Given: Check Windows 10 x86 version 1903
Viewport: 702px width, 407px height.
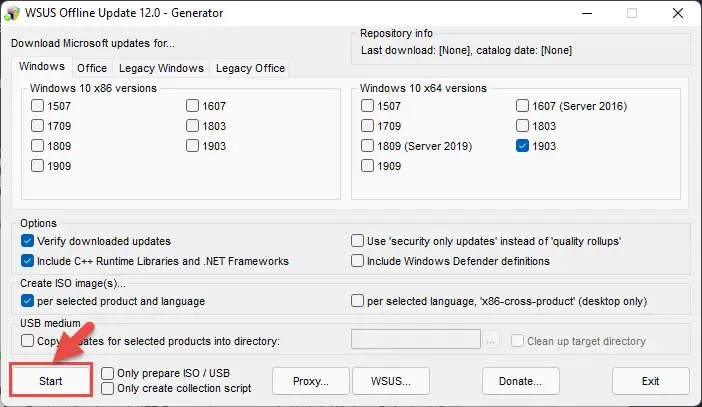Looking at the screenshot, I should [192, 146].
